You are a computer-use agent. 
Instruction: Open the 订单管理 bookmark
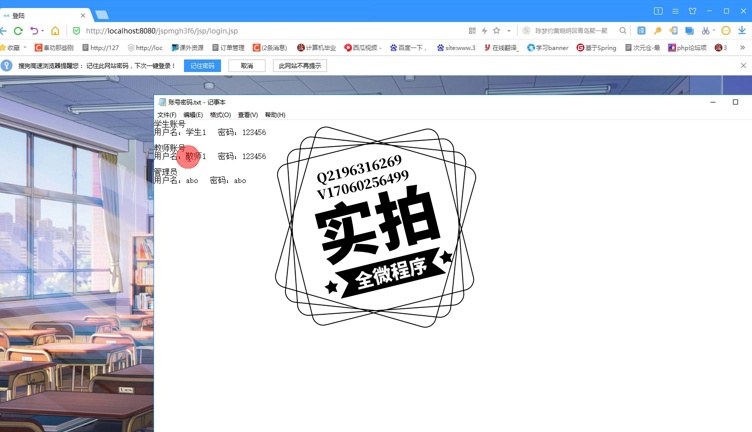click(228, 47)
